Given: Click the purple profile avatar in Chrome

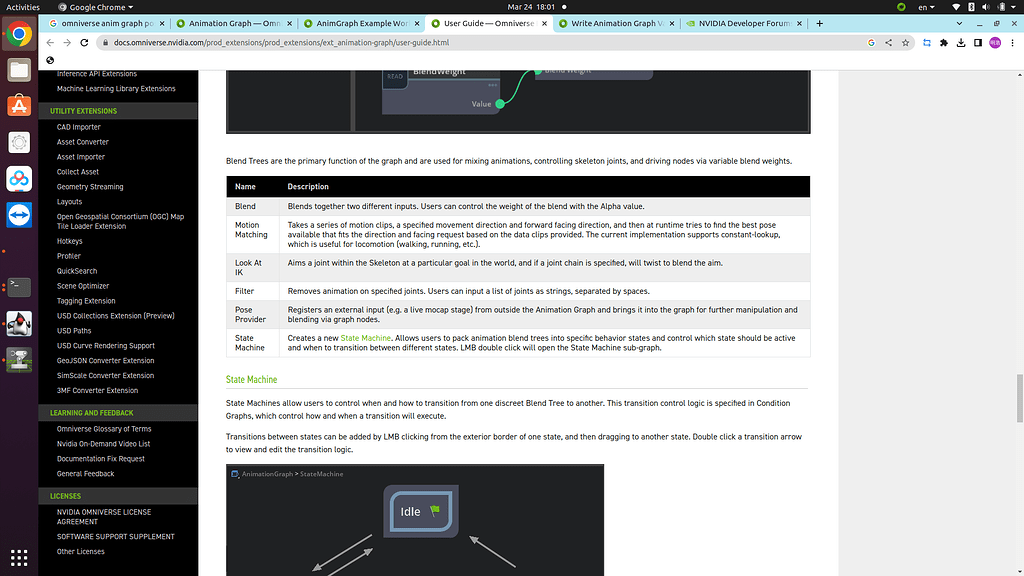Looking at the screenshot, I should pyautogui.click(x=995, y=43).
